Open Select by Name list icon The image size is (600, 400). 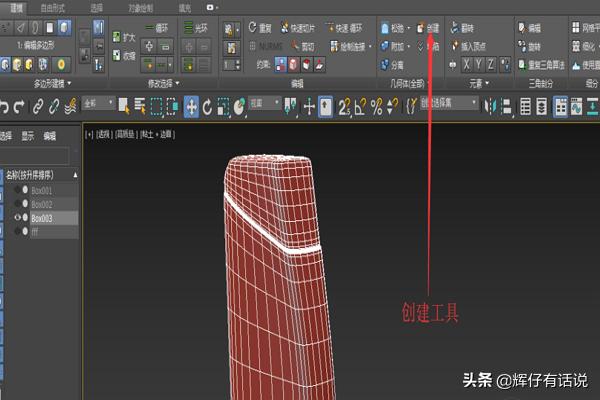(140, 106)
